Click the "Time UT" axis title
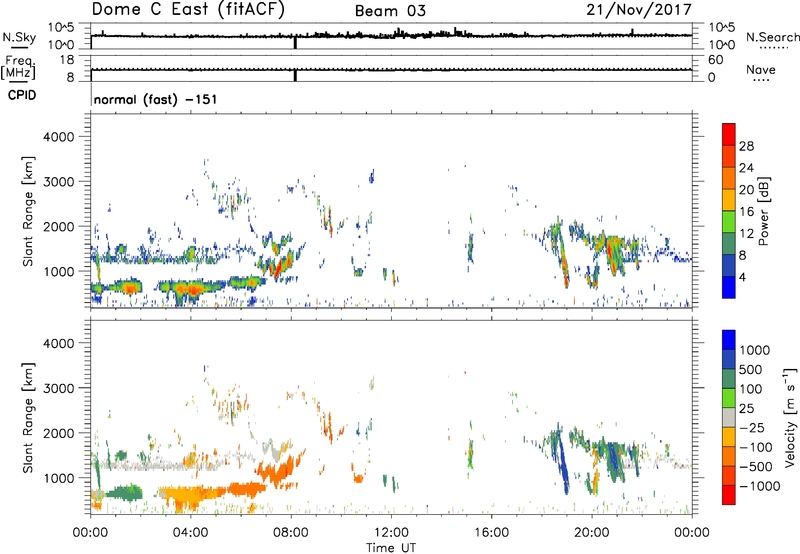This screenshot has height=554, width=800. pos(391,548)
